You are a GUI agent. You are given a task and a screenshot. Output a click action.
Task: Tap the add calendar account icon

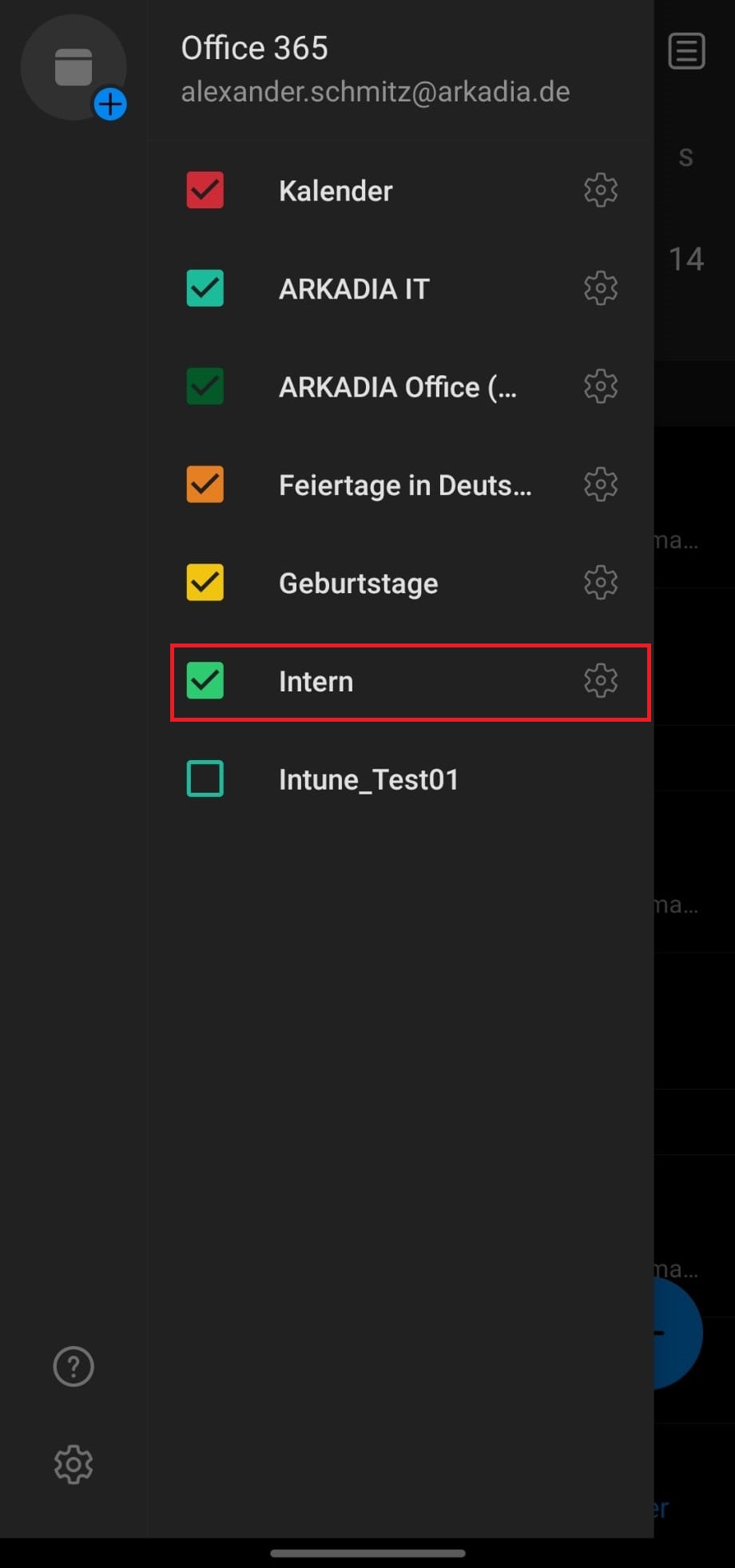[x=73, y=68]
